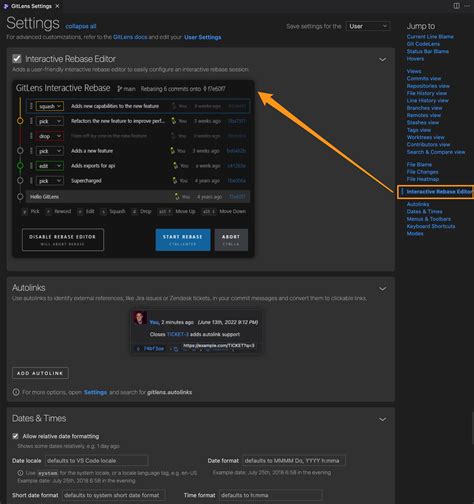Screen dimensions: 474x504
Task: Collapse the Dates & Times section chevron
Action: 383,419
